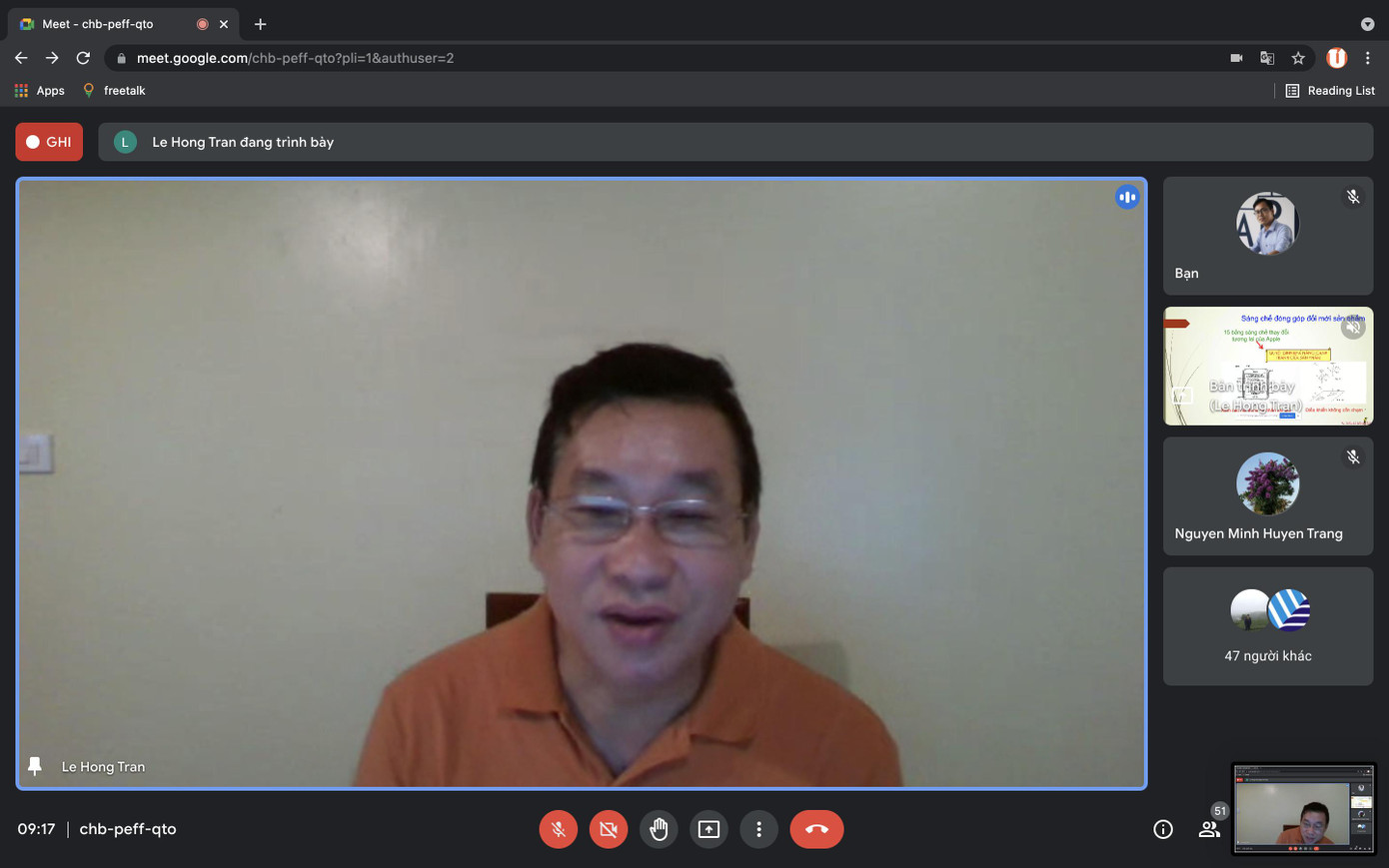Click the GHI recording indicator
The image size is (1389, 868).
coord(49,142)
